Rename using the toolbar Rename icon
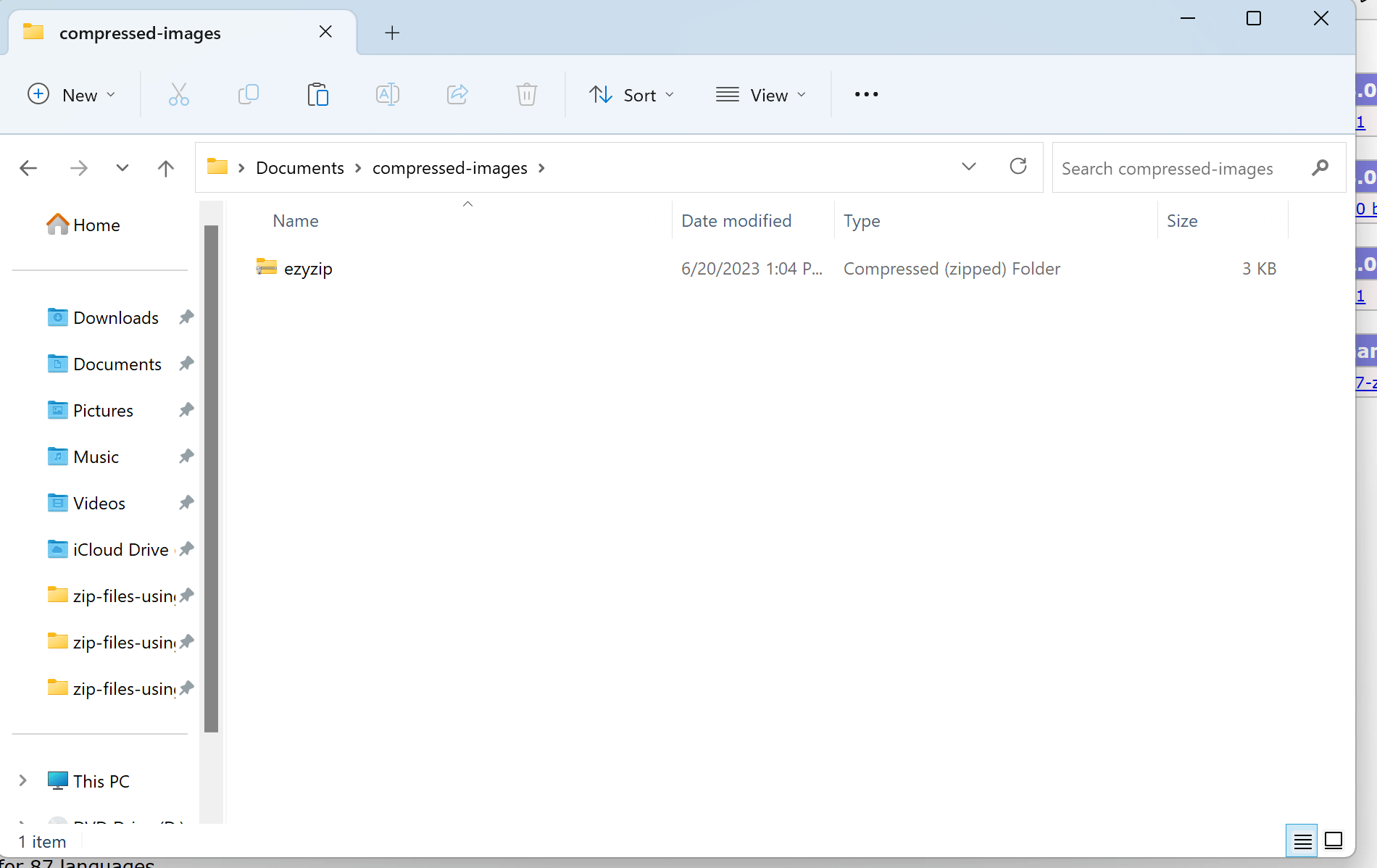Image resolution: width=1377 pixels, height=868 pixels. 388,94
